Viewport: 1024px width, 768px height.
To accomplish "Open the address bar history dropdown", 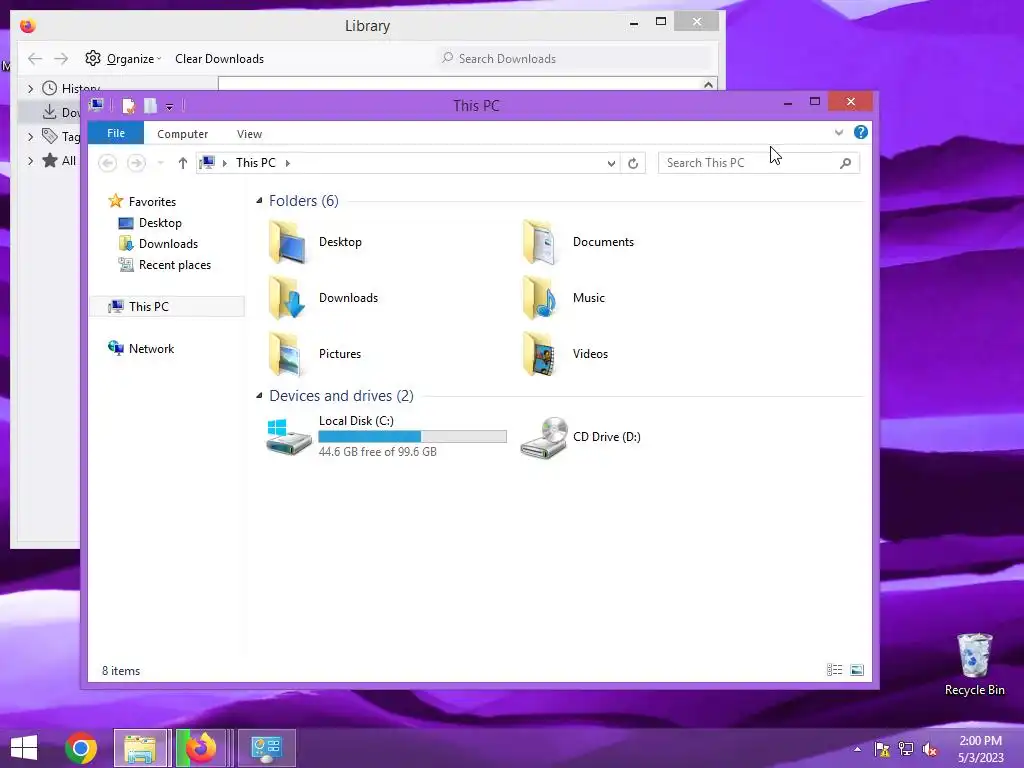I will click(611, 163).
